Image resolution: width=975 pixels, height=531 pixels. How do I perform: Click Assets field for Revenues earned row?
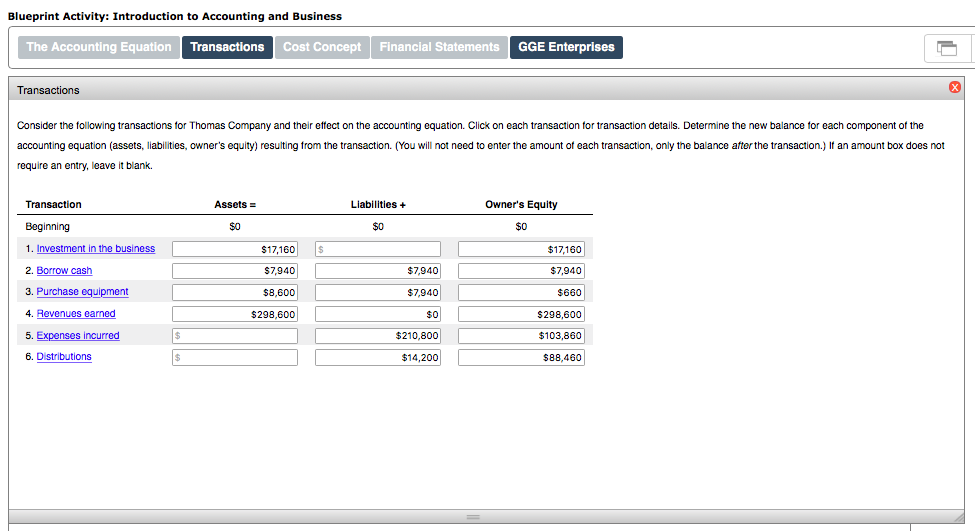pos(235,314)
